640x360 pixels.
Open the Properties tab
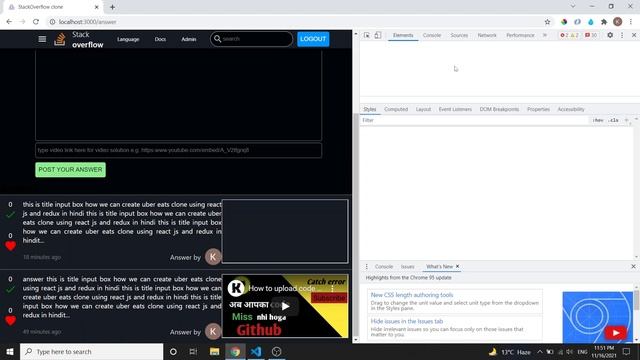[x=538, y=109]
